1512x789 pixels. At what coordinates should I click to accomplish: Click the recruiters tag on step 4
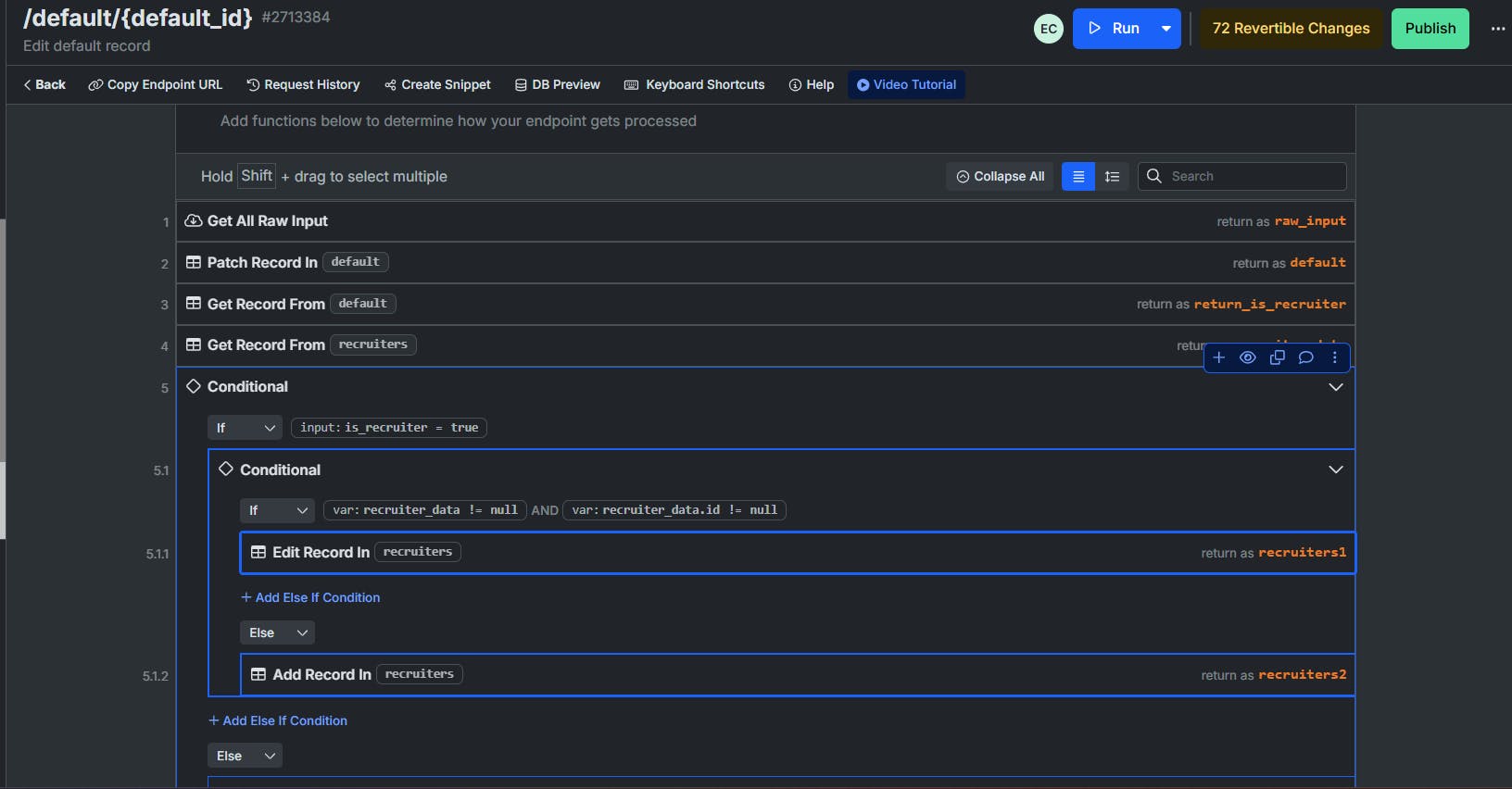click(x=373, y=344)
